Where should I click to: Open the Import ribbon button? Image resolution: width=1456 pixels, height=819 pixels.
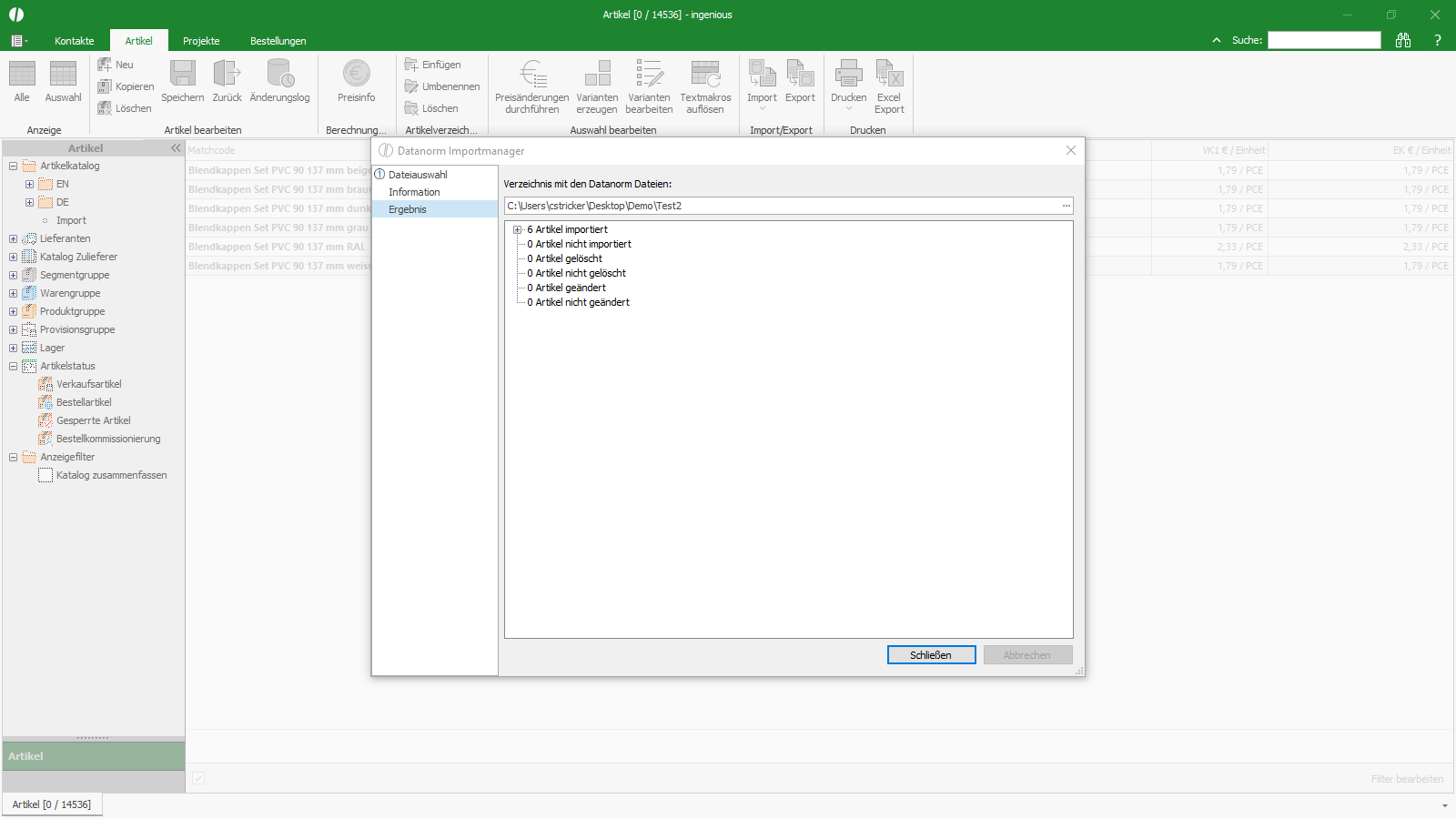click(762, 86)
